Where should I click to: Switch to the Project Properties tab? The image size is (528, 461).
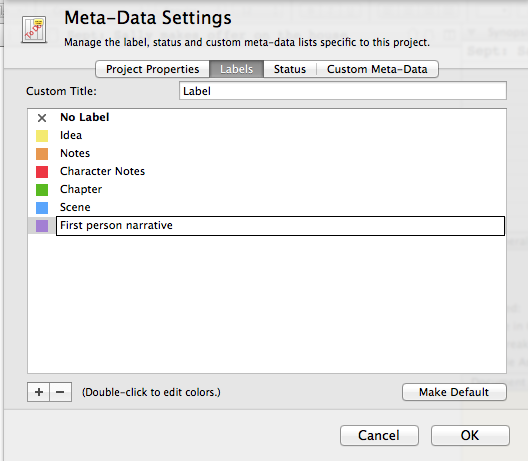click(x=153, y=69)
